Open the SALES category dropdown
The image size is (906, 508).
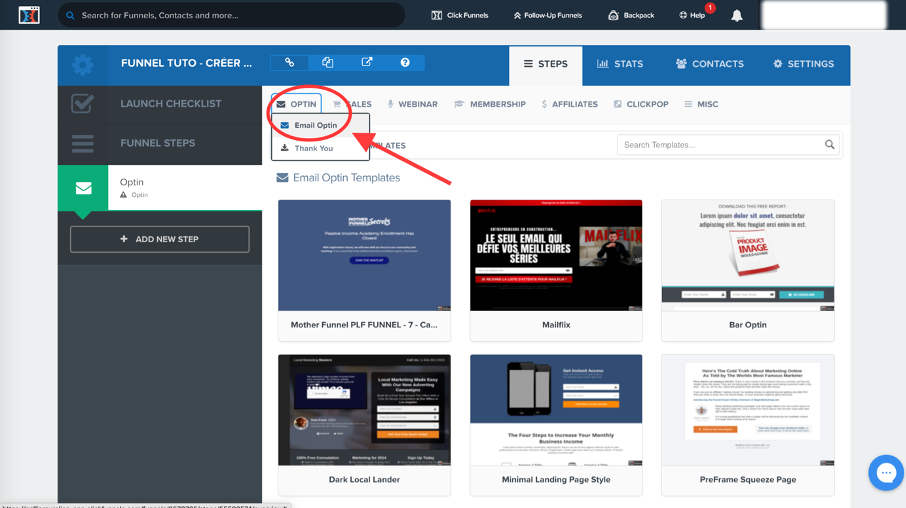tap(352, 104)
